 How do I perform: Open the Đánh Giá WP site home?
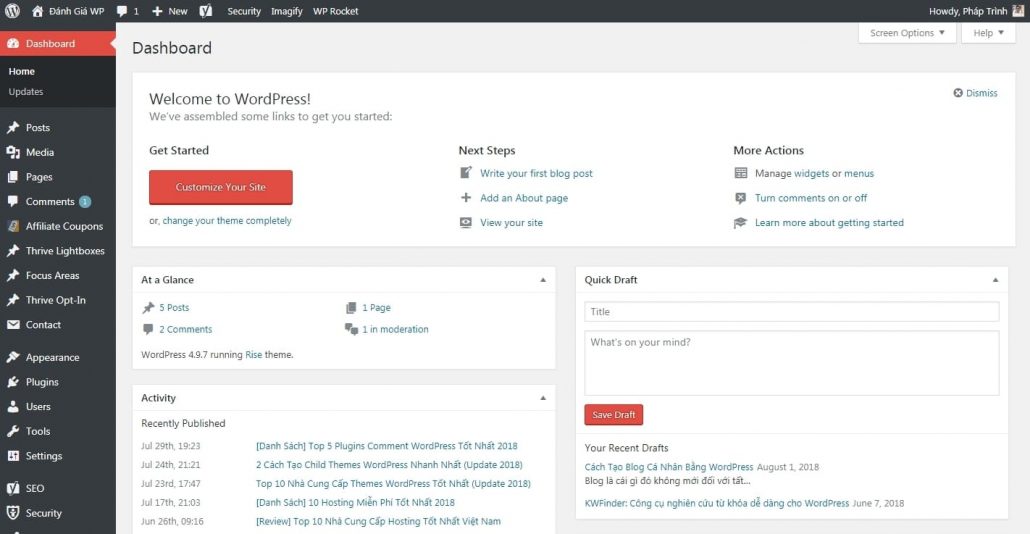[x=68, y=11]
